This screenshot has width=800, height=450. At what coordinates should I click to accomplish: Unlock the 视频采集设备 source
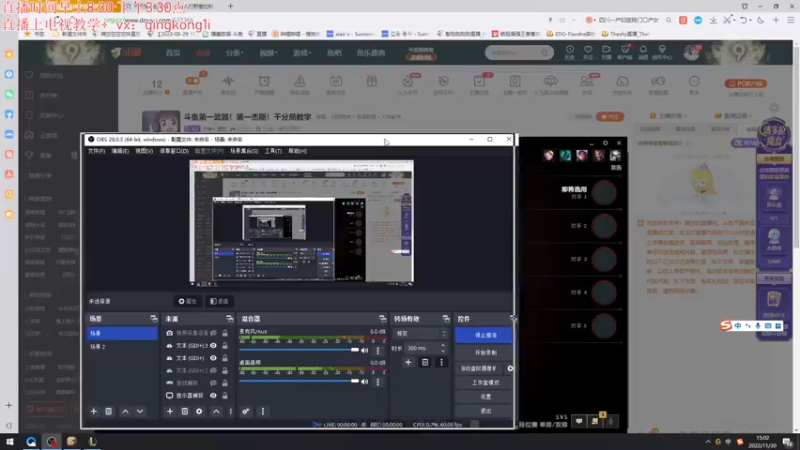pos(224,333)
